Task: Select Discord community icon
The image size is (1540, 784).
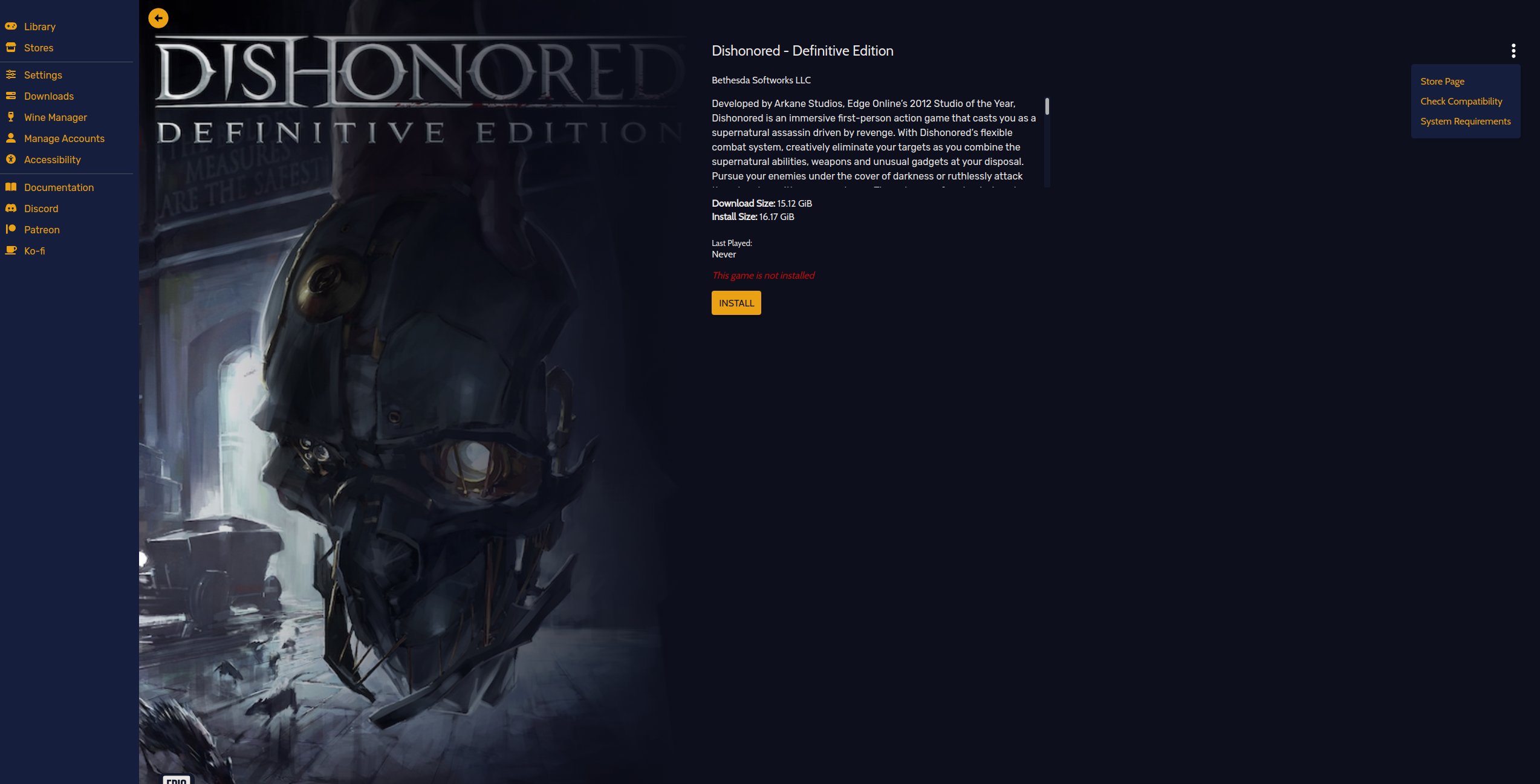Action: click(x=11, y=208)
